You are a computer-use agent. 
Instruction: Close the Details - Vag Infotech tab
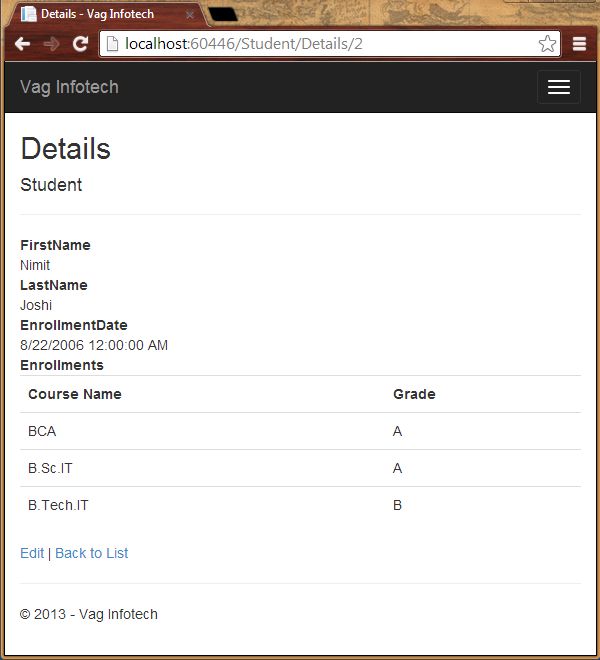coord(190,15)
